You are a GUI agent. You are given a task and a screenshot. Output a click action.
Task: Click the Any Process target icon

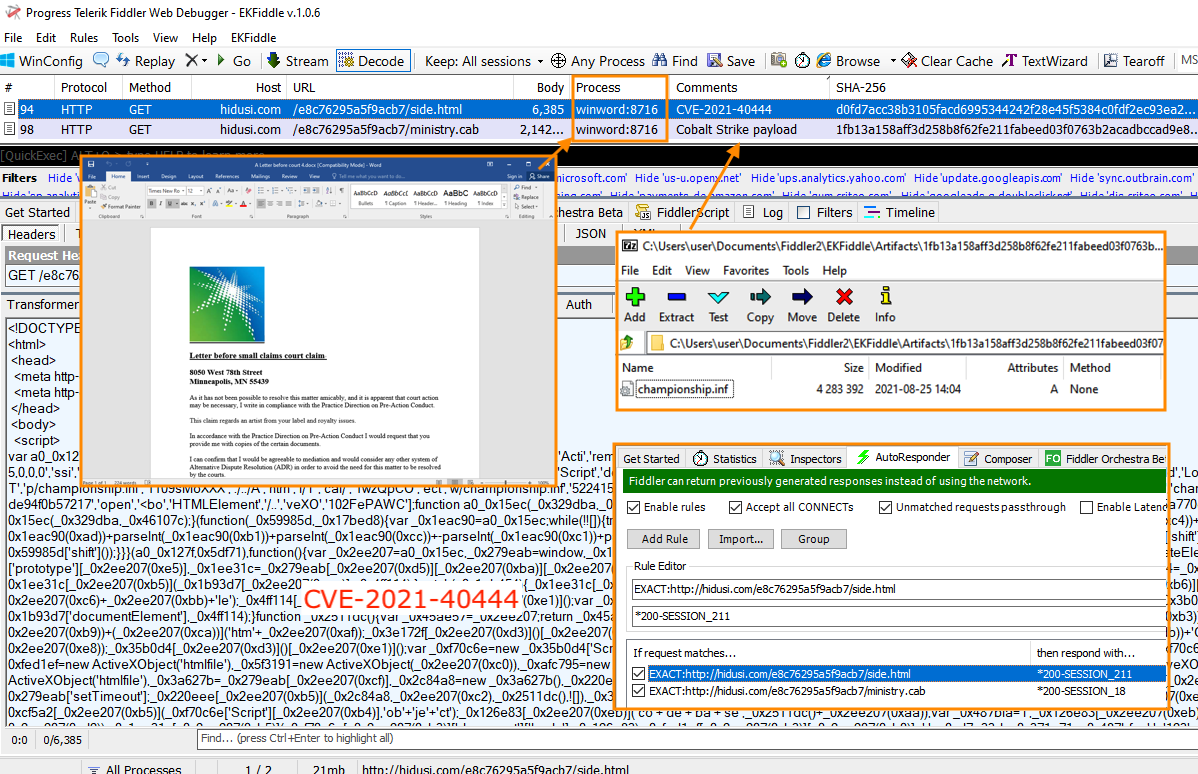[559, 61]
